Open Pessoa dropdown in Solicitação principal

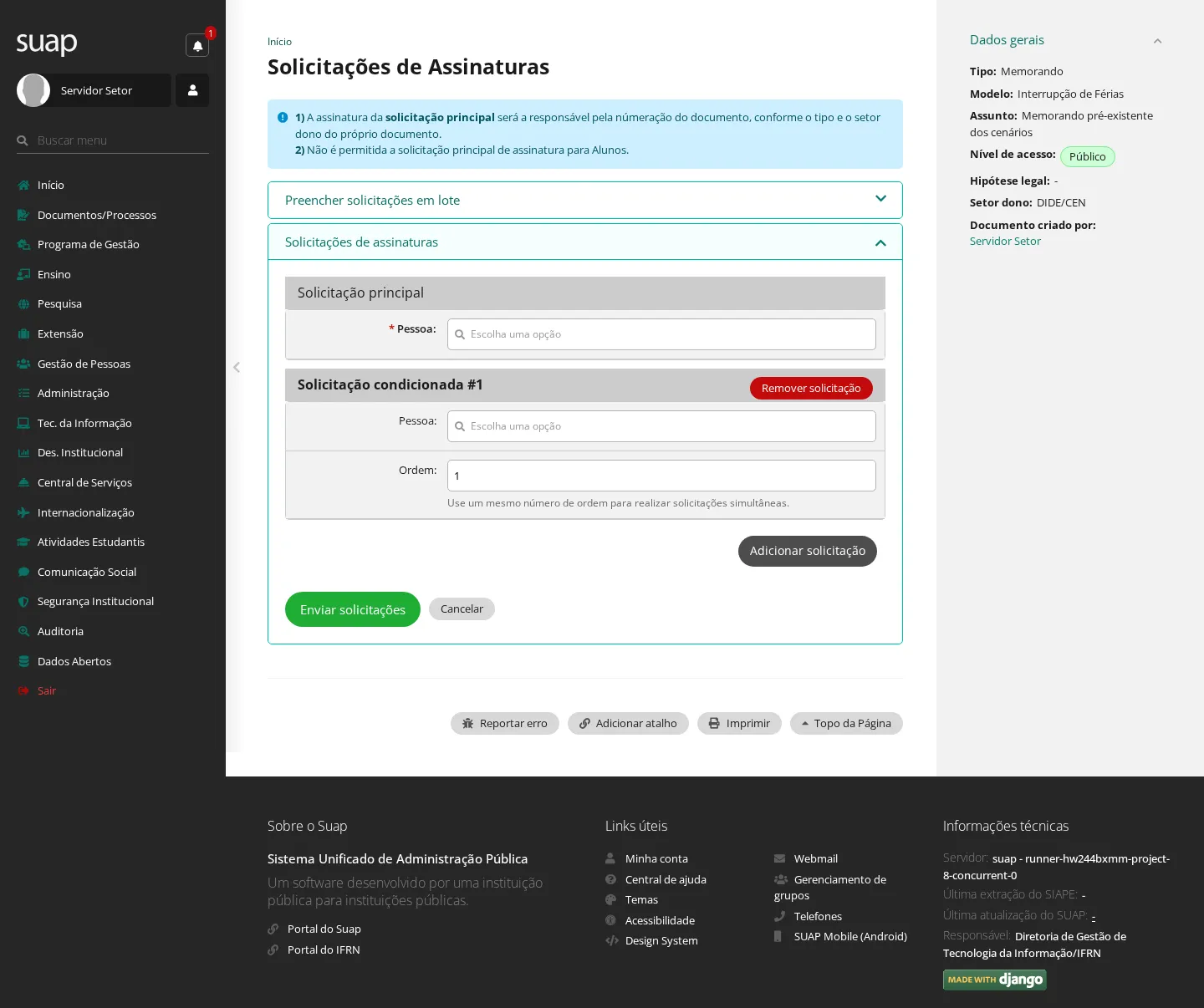point(661,334)
